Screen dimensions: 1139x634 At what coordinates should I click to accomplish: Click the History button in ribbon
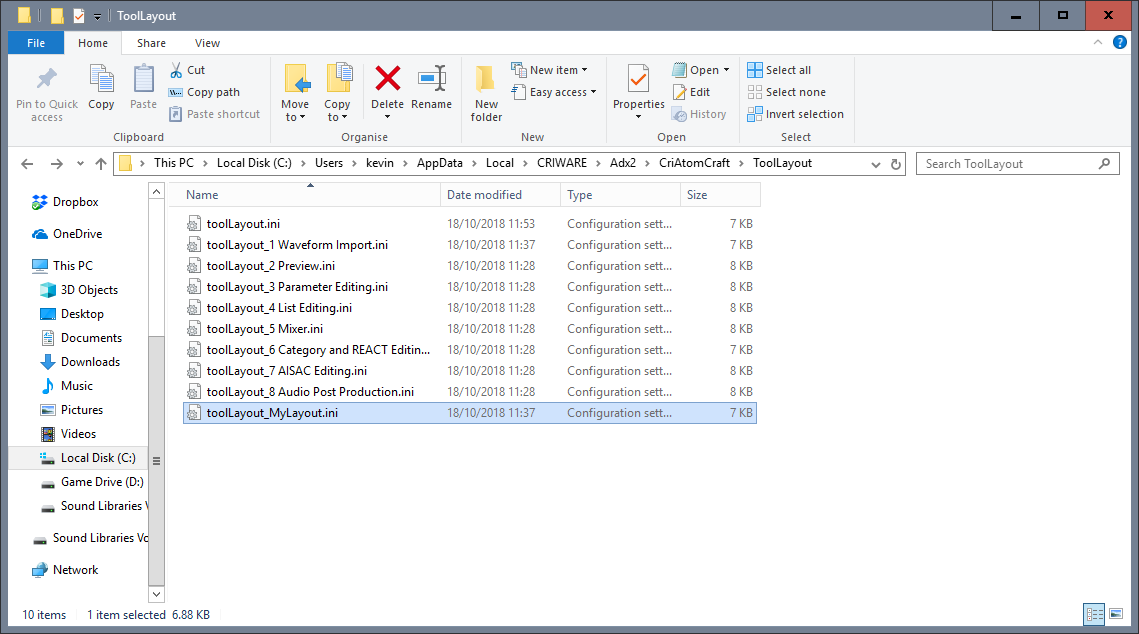tap(699, 114)
